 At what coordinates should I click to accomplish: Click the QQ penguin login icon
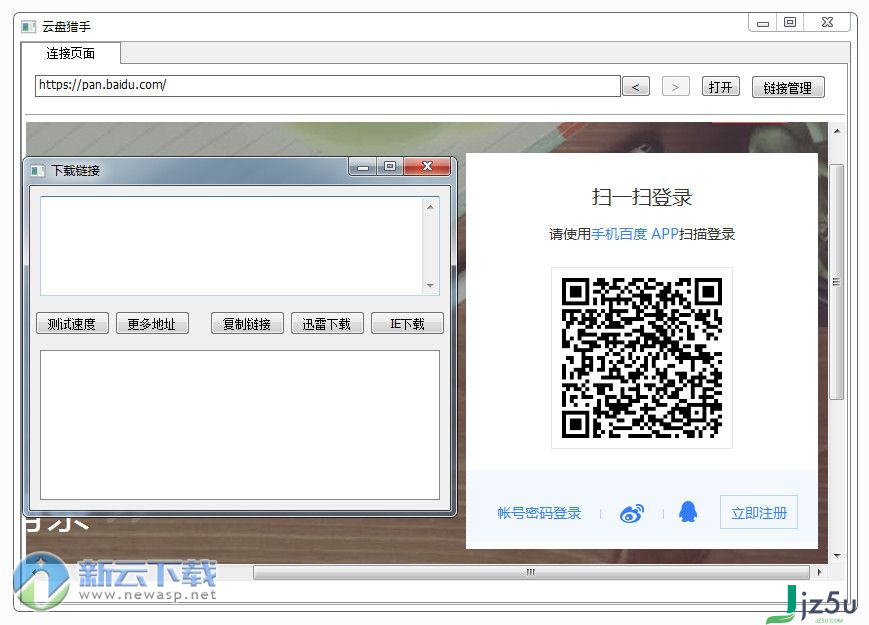688,512
